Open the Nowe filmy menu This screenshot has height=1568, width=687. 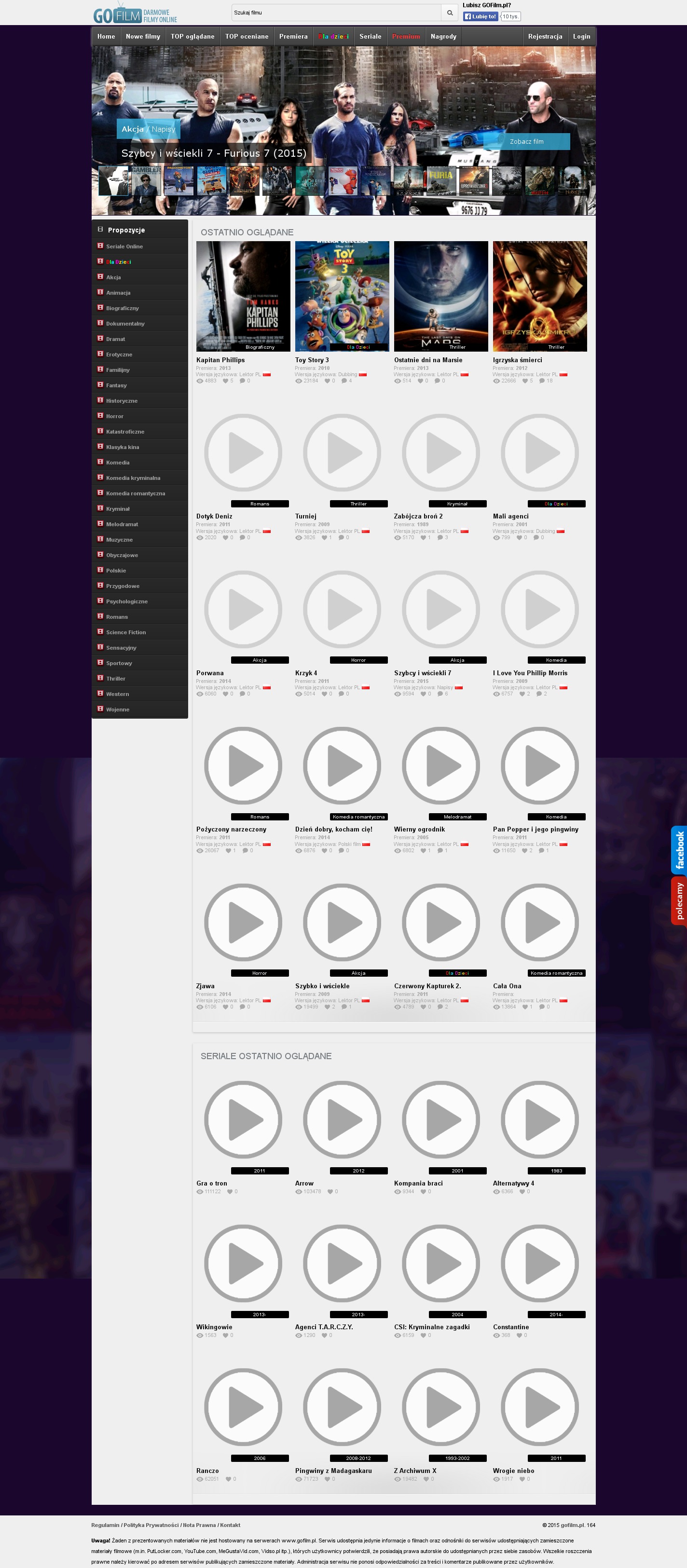pyautogui.click(x=143, y=37)
